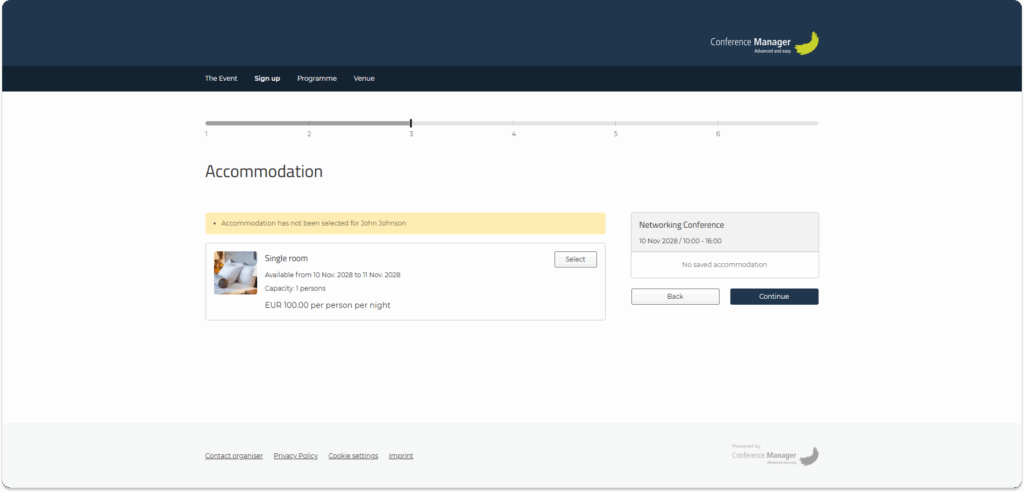Open The Event menu item
This screenshot has height=492, width=1024.
point(221,78)
